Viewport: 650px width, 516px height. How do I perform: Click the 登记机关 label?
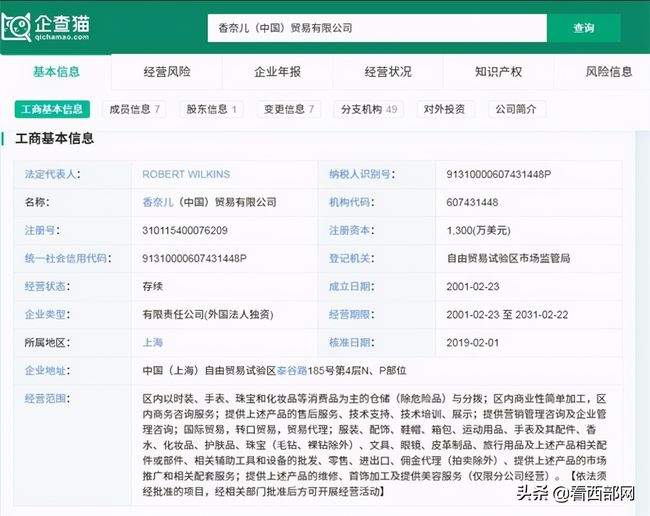click(351, 258)
